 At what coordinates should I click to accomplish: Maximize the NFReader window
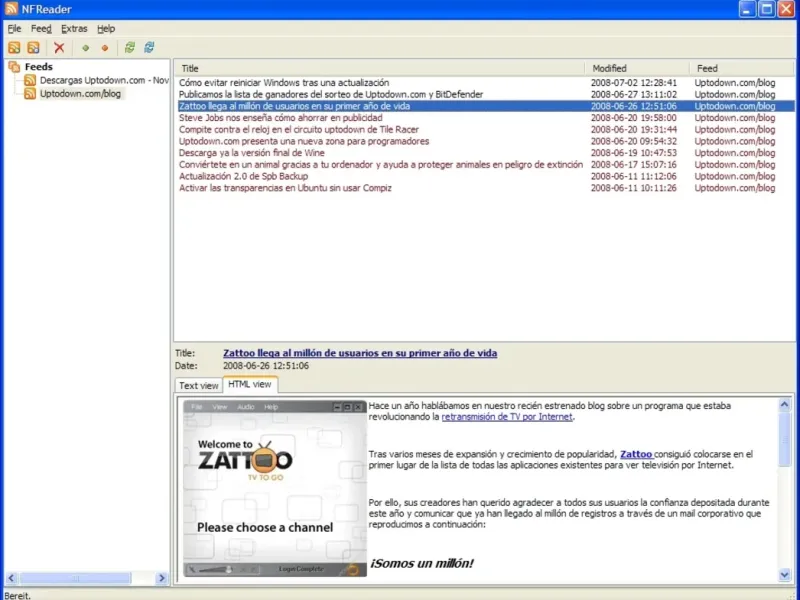pyautogui.click(x=766, y=9)
